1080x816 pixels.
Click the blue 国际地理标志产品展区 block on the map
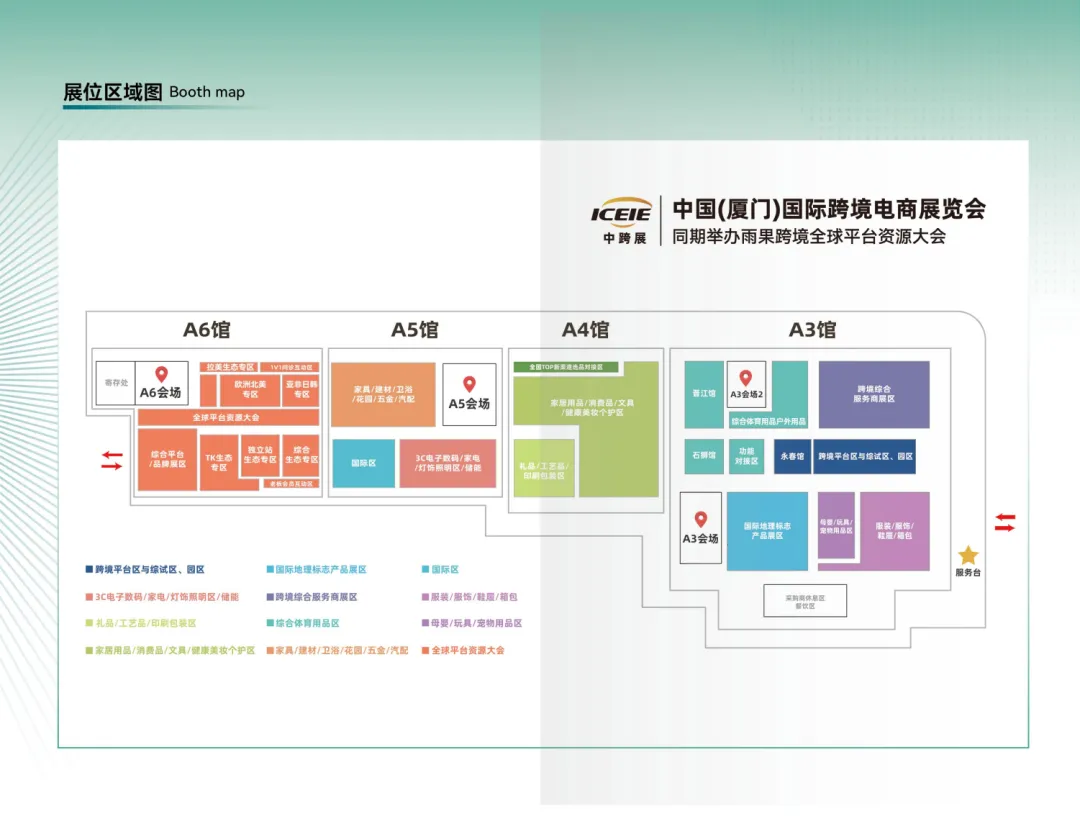(x=767, y=531)
